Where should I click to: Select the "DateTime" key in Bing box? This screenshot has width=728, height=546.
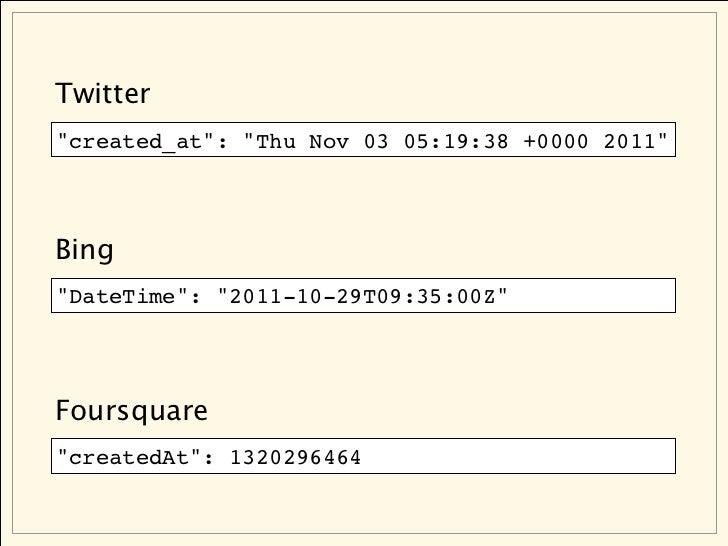pos(123,296)
